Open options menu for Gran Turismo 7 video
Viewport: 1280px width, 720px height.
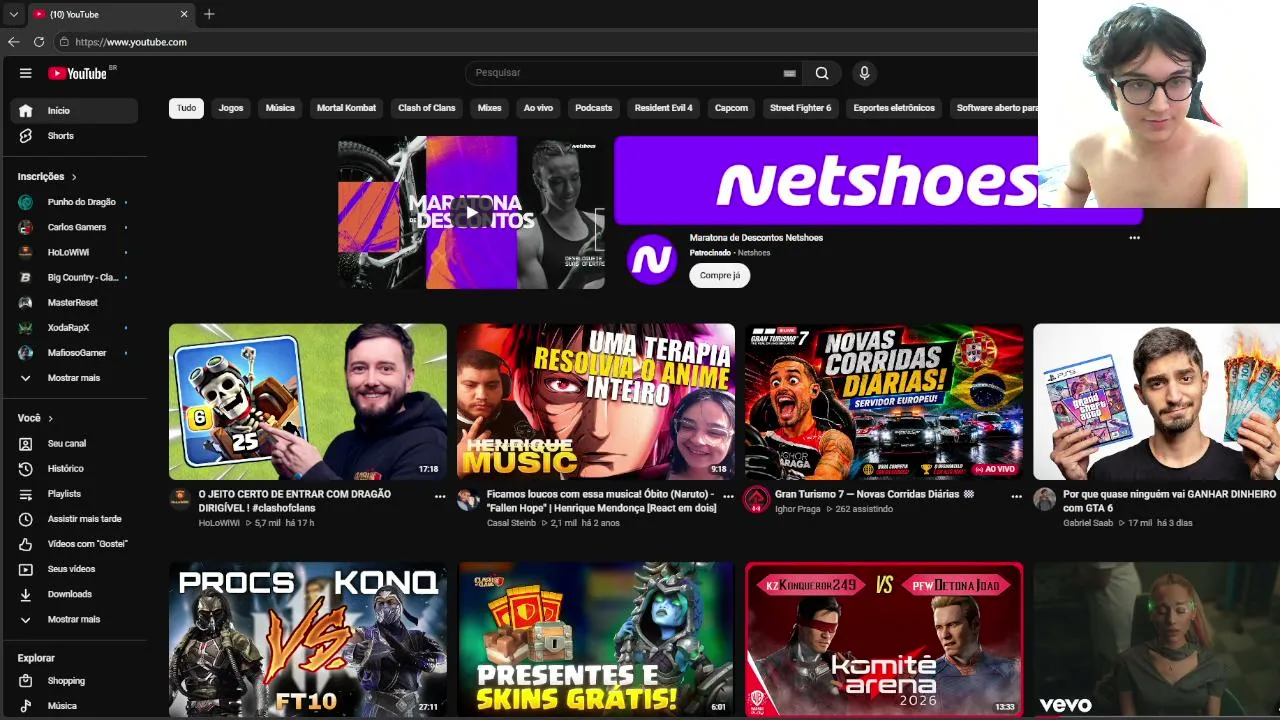pos(1016,496)
